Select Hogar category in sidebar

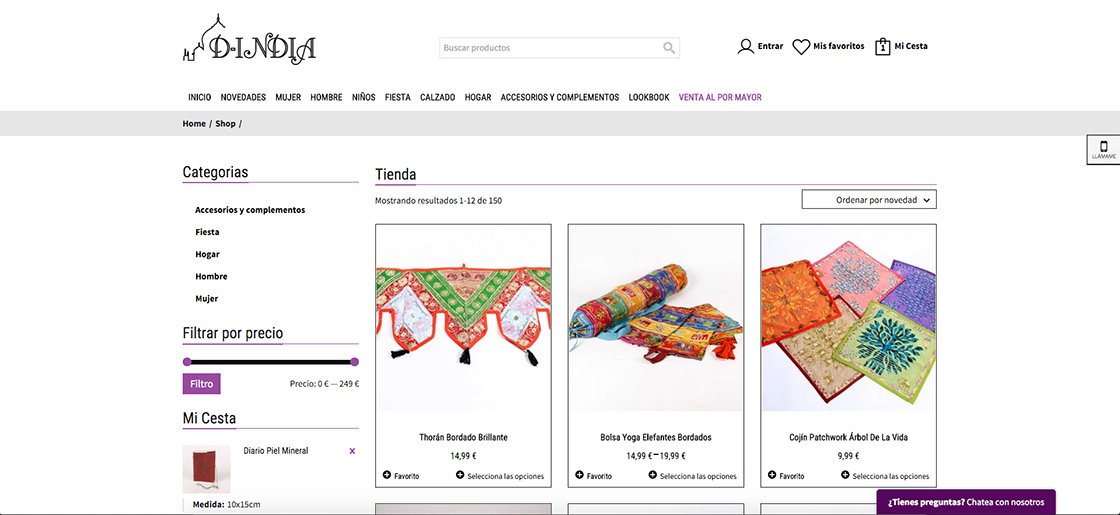(x=207, y=254)
